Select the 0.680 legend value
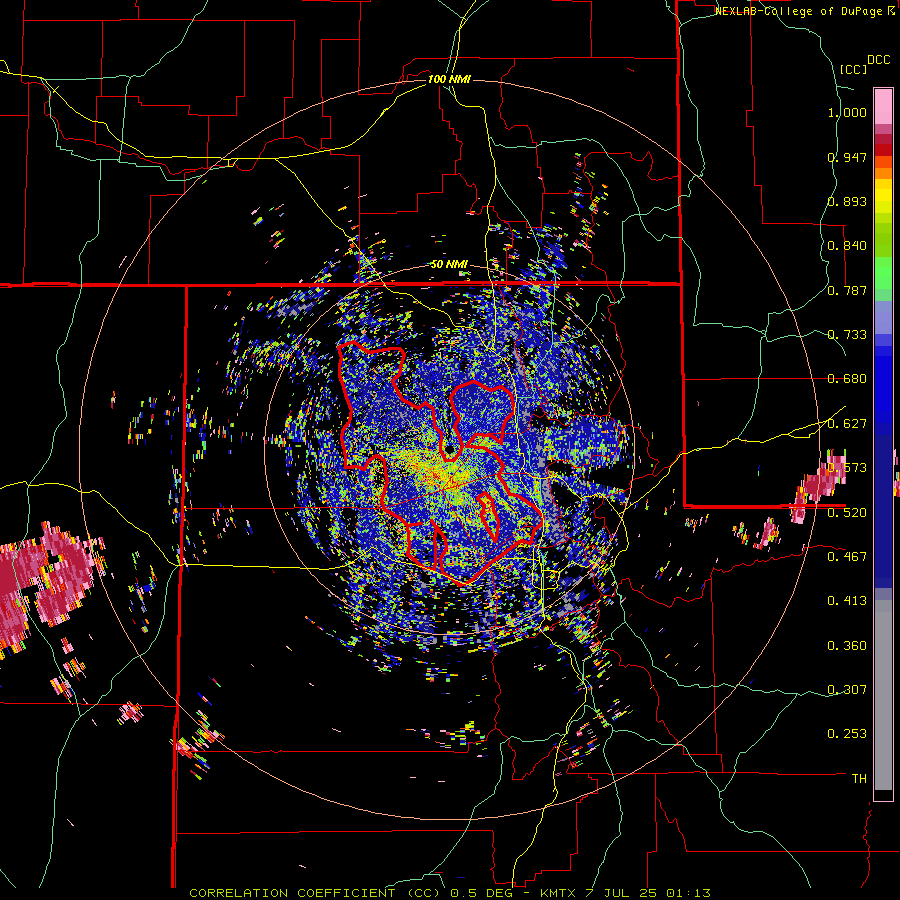Screen dimensions: 900x900 [x=847, y=379]
